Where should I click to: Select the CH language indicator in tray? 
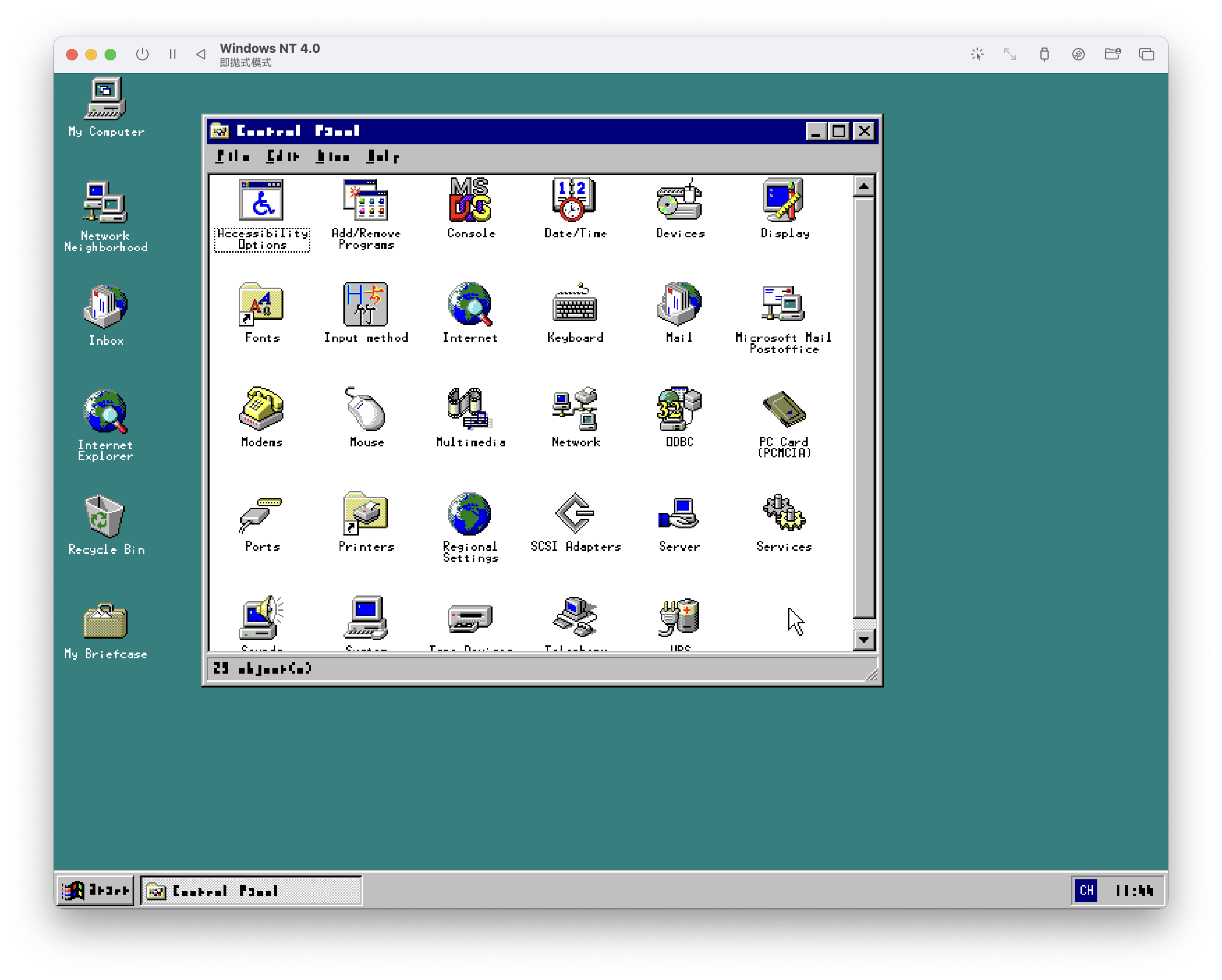tap(1087, 890)
